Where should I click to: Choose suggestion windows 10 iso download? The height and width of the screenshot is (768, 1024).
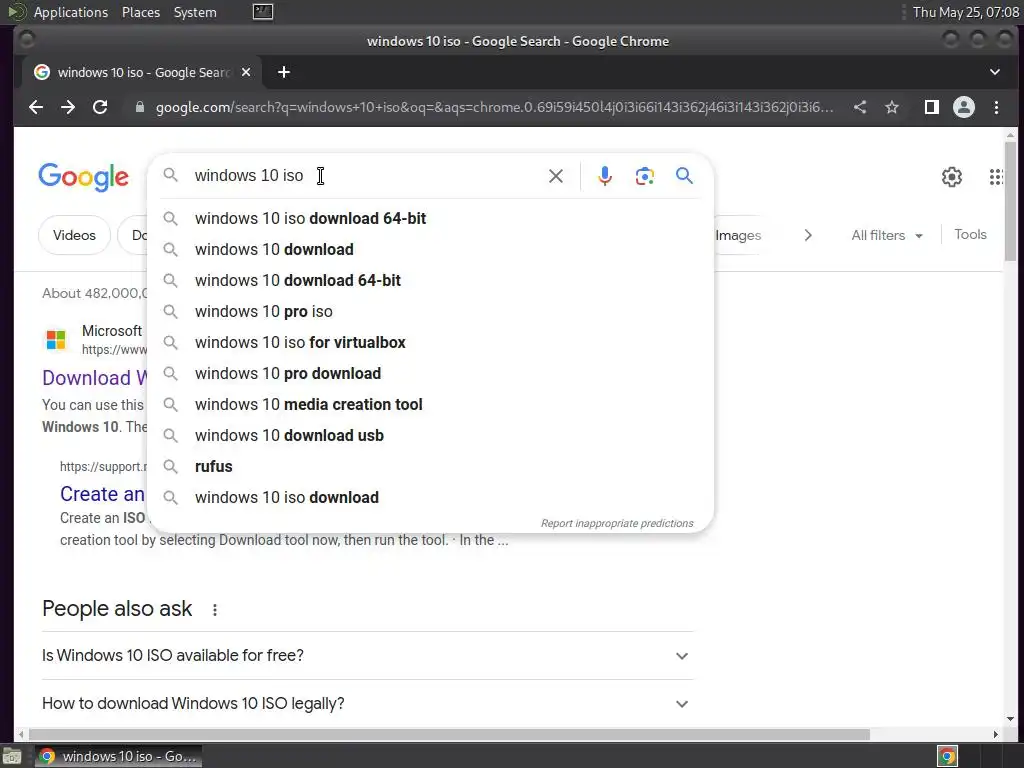pyautogui.click(x=431, y=498)
